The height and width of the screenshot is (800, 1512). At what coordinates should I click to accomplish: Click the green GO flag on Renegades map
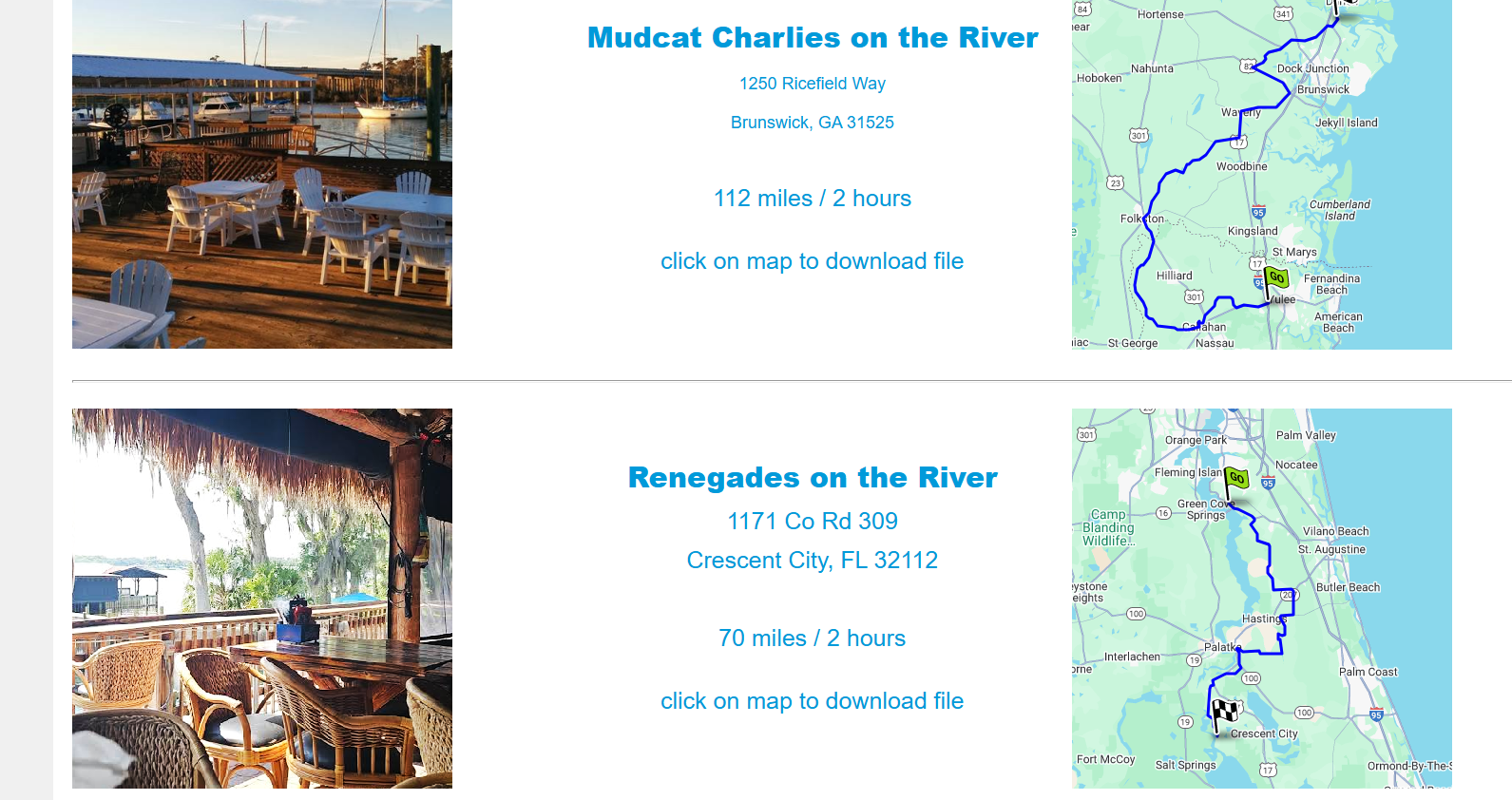pos(1235,482)
